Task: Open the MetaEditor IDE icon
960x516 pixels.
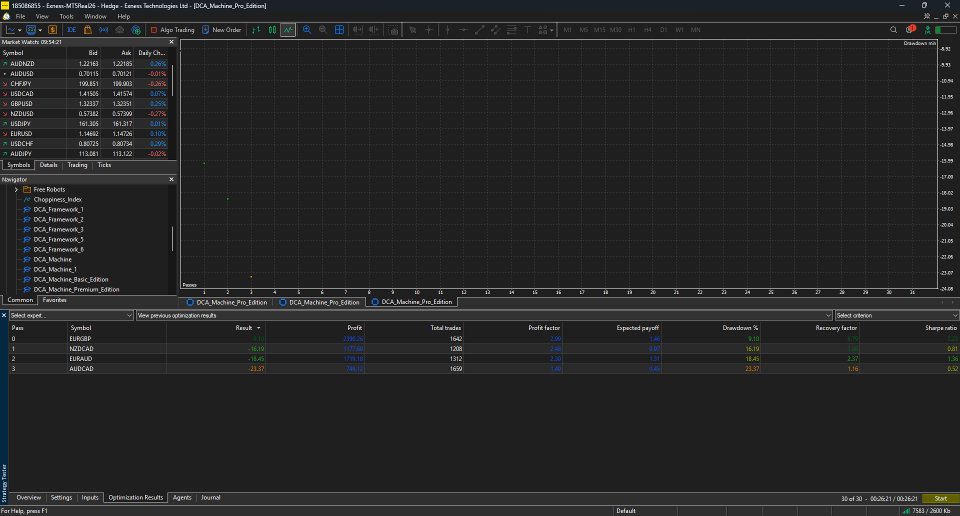Action: click(72, 29)
